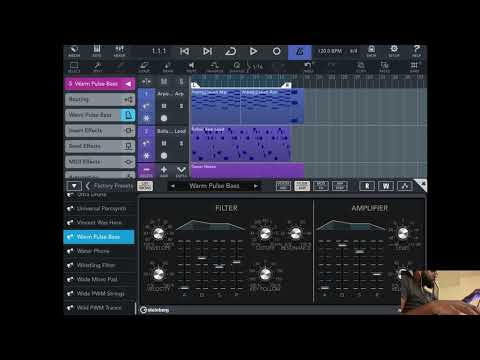Start recording with Record button
Image resolution: width=480 pixels, height=360 pixels.
click(x=276, y=51)
